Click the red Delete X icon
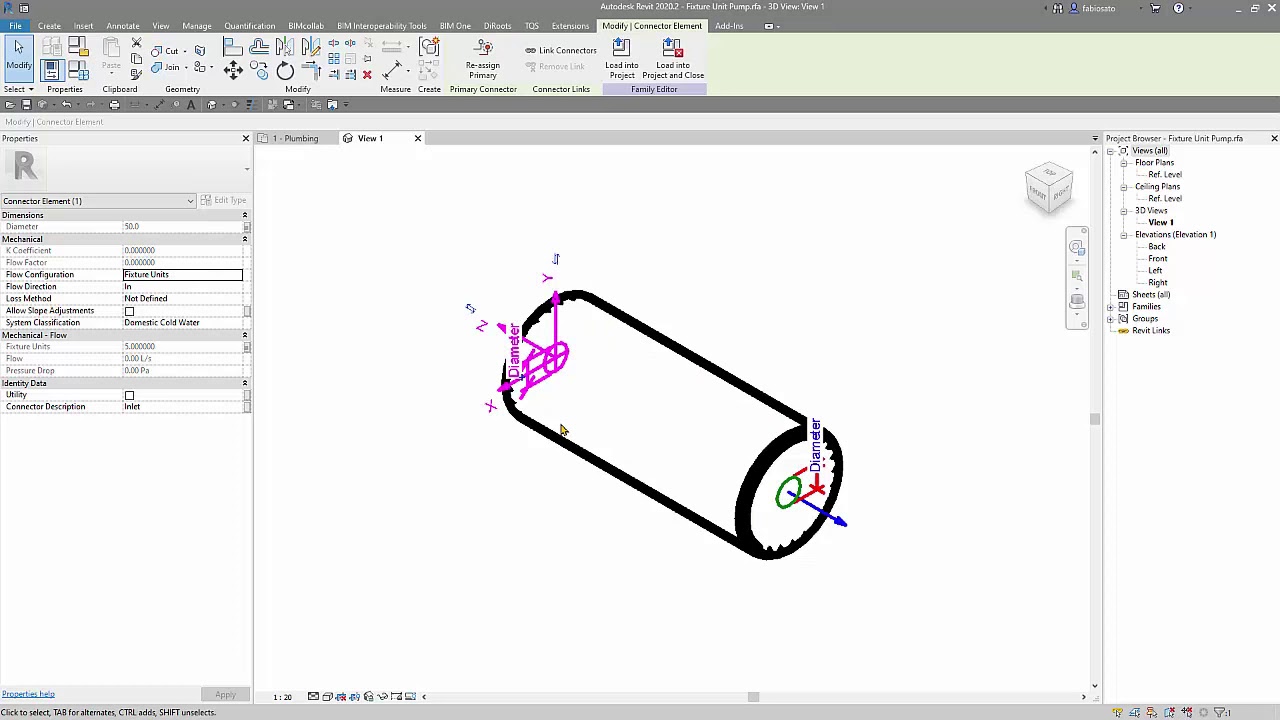 (x=367, y=74)
